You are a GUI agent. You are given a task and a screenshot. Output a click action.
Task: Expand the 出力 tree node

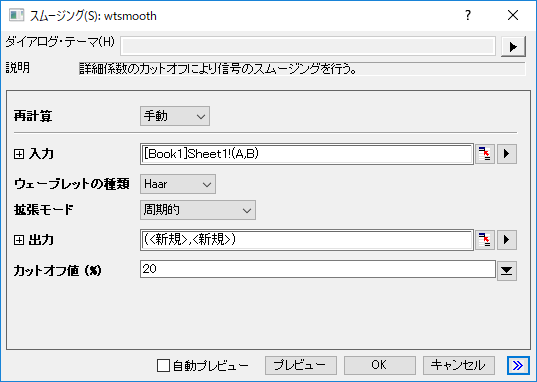[x=19, y=240]
